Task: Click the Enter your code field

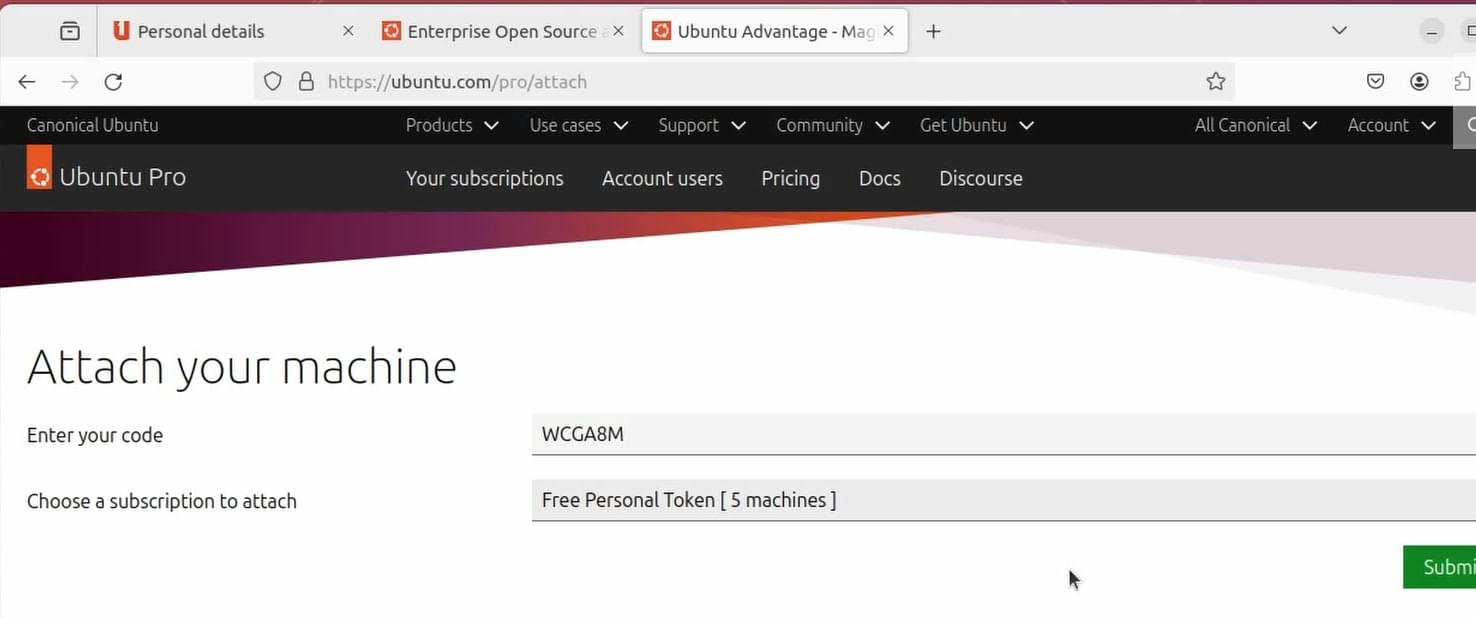Action: point(1003,434)
